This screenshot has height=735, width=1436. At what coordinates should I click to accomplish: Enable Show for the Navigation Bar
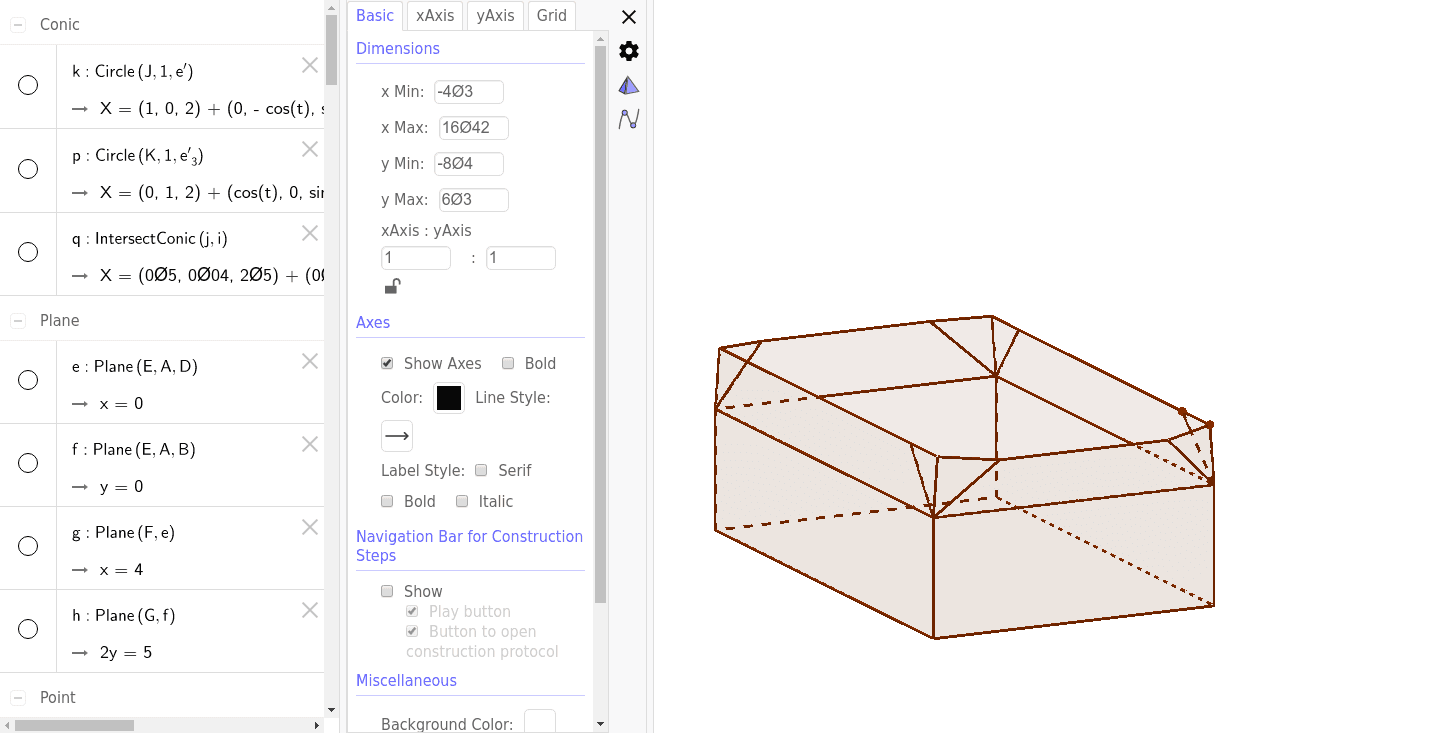tap(387, 591)
